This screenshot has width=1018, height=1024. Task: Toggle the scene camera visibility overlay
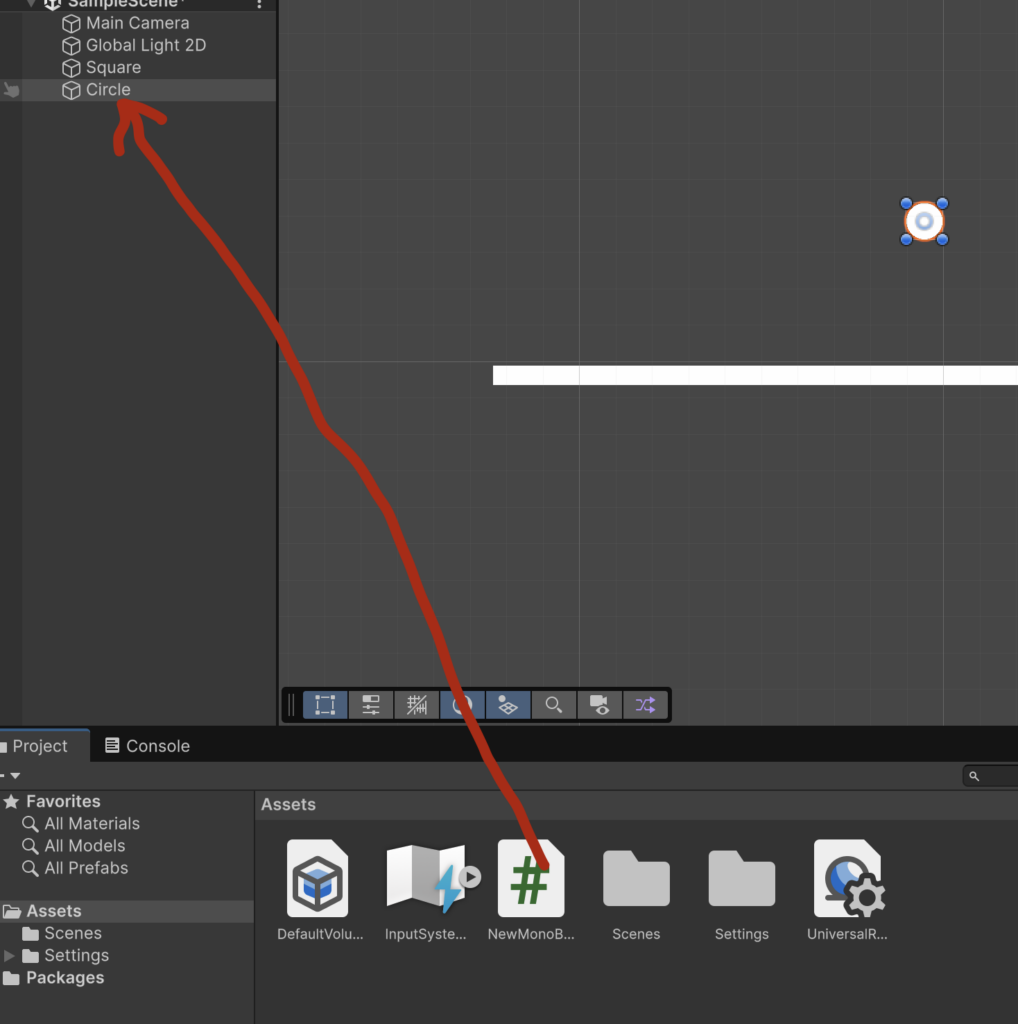coord(599,705)
